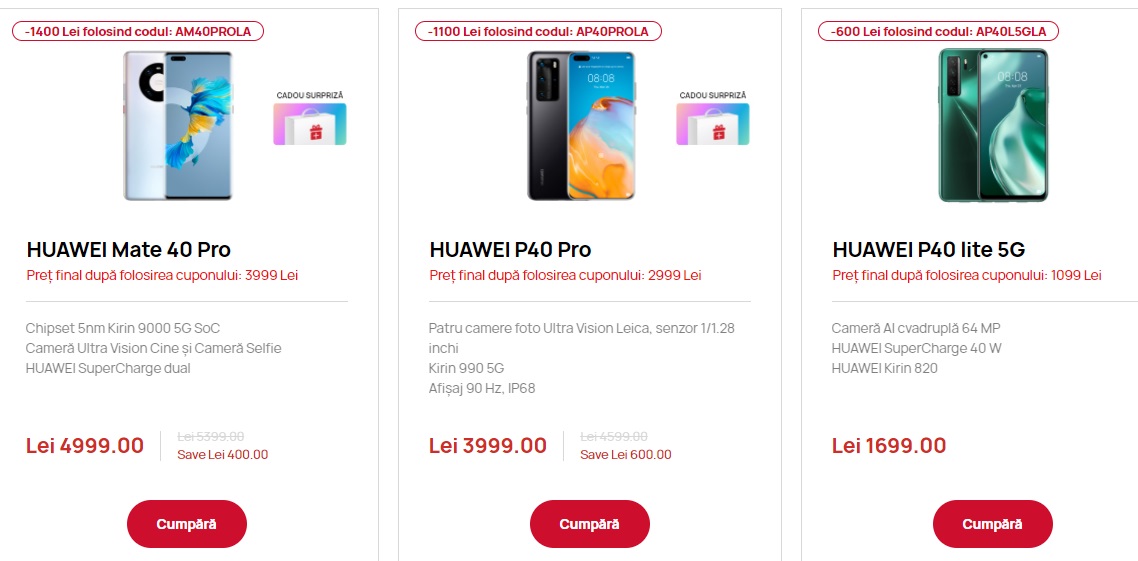Select the AM40PROLA coupon code badge

tap(138, 31)
